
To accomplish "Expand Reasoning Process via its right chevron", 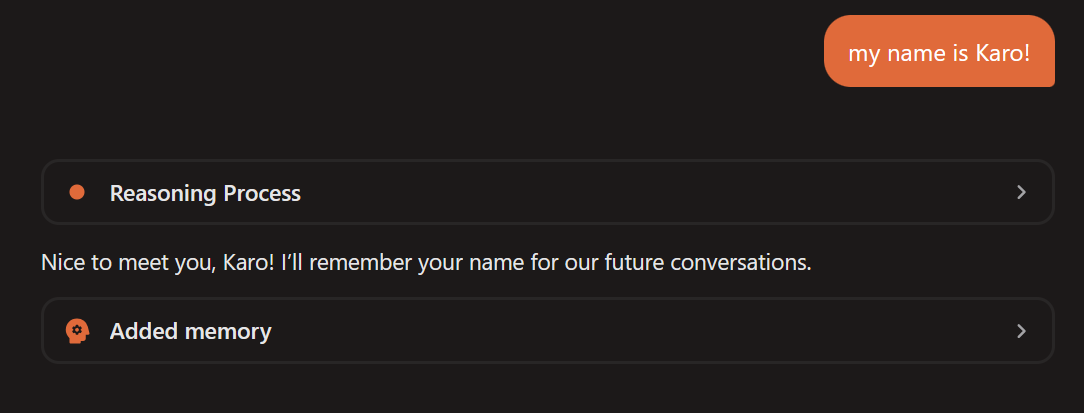I will (1021, 192).
